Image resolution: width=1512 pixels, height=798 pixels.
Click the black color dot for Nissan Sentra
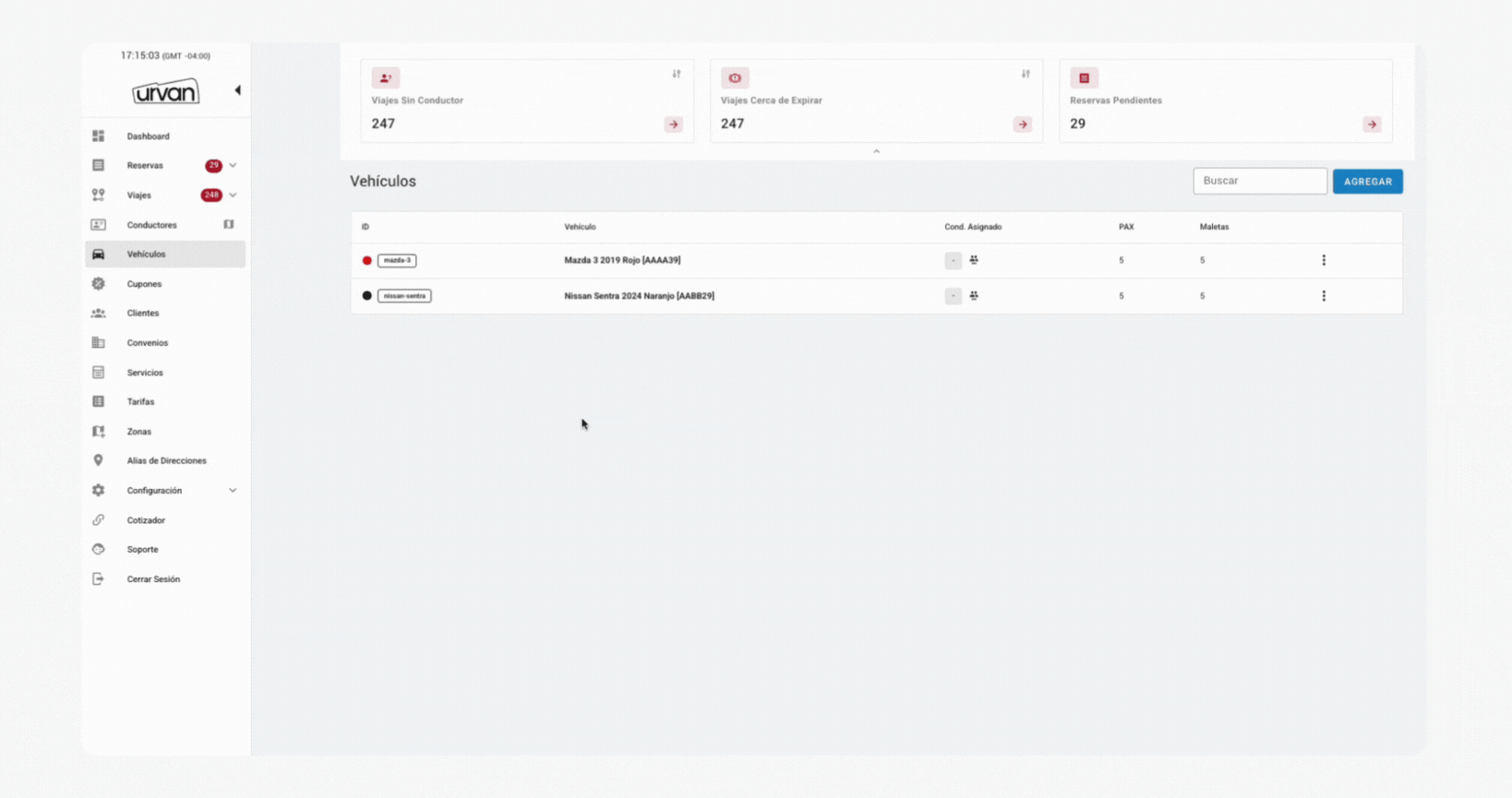[367, 296]
